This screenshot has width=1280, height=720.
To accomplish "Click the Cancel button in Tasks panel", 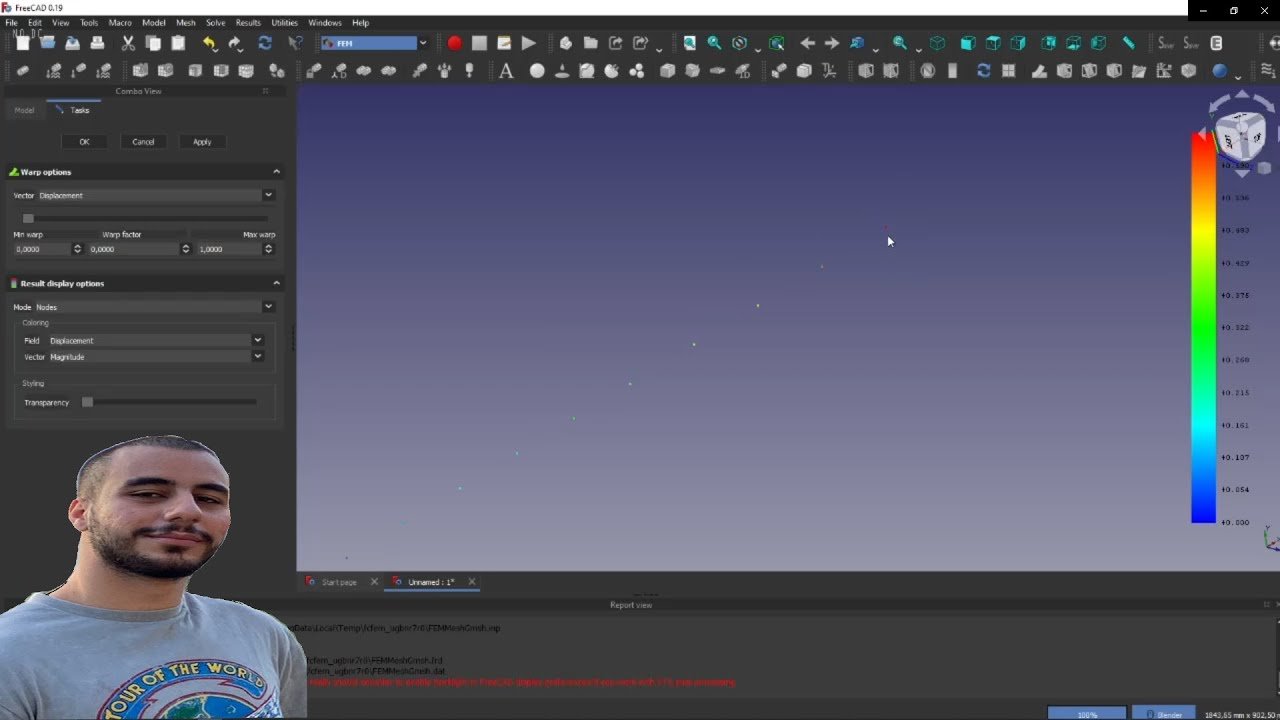I will pos(143,142).
